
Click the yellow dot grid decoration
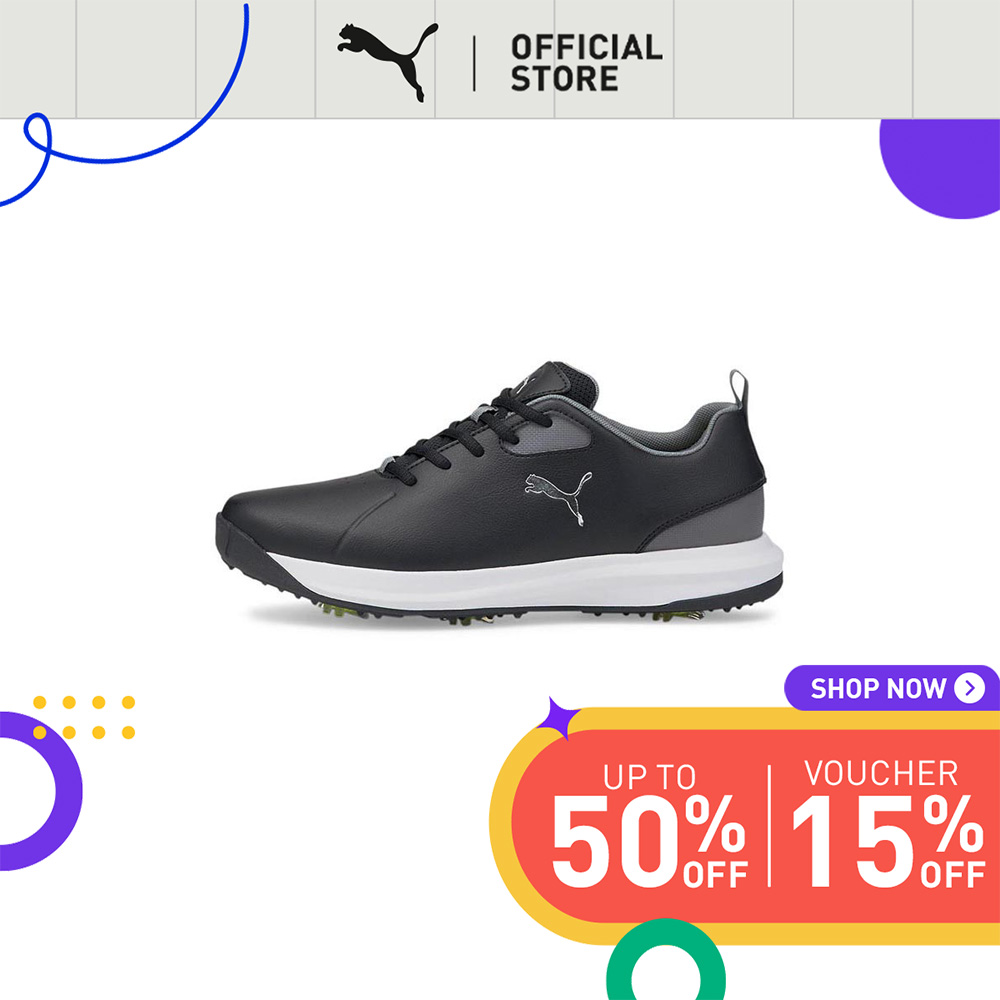[x=84, y=717]
